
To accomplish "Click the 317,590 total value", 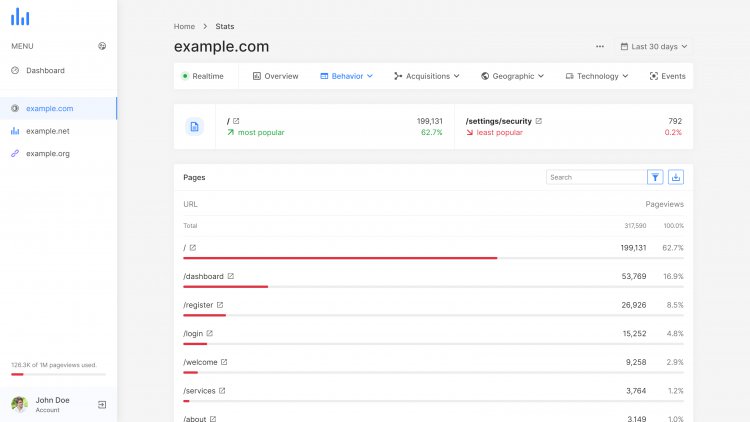I will coord(635,225).
